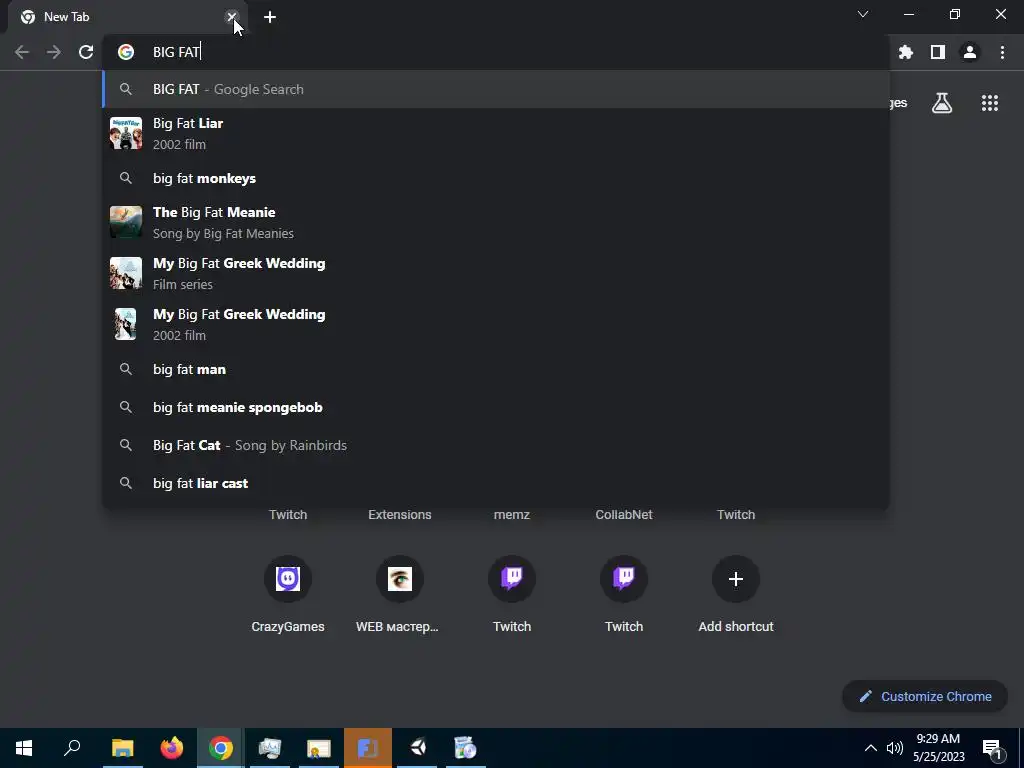Screen dimensions: 1024x768
Task: Click the Google icon in the address bar
Action: (126, 52)
